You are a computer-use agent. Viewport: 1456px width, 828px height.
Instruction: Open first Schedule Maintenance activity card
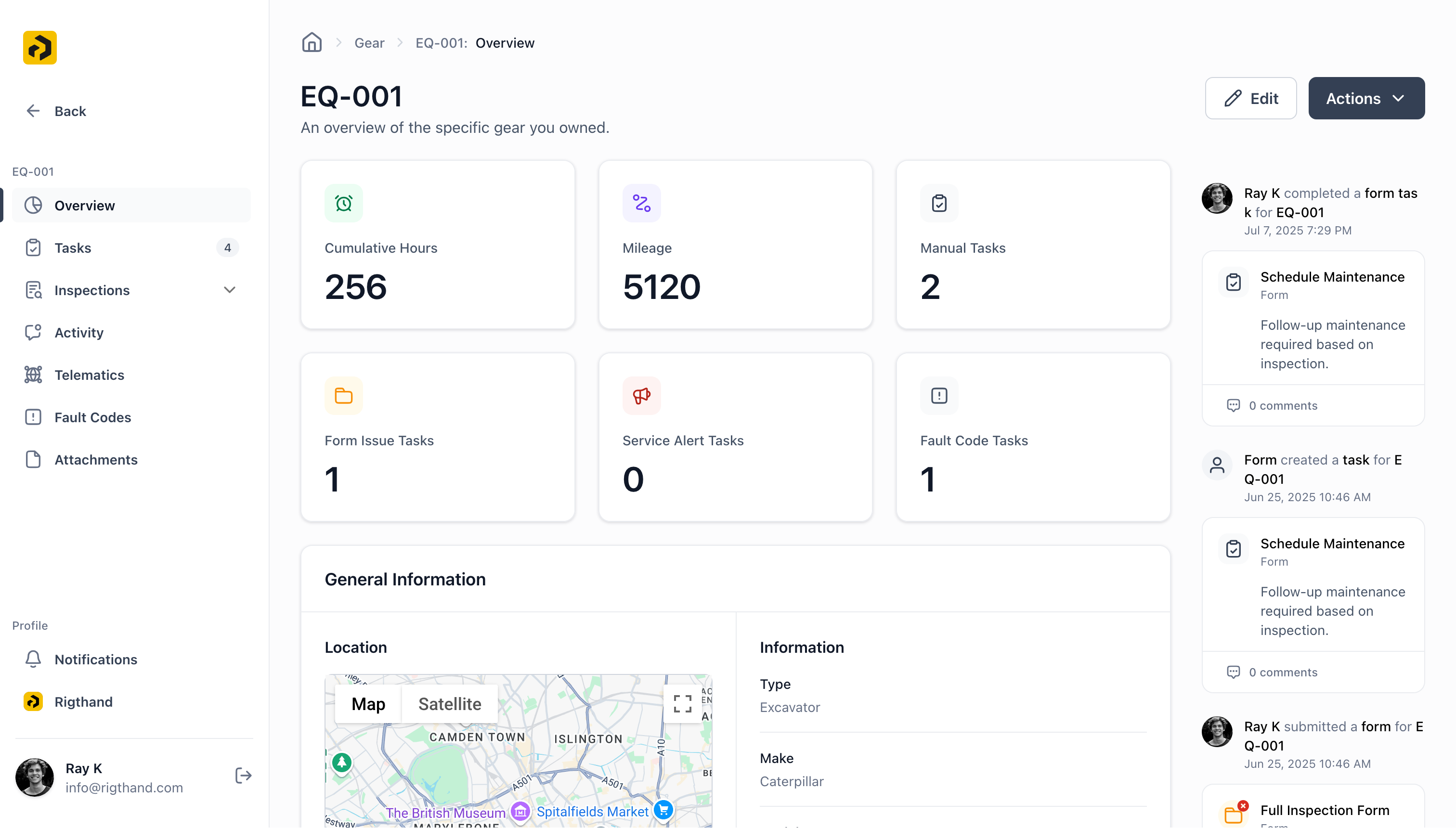click(x=1332, y=277)
